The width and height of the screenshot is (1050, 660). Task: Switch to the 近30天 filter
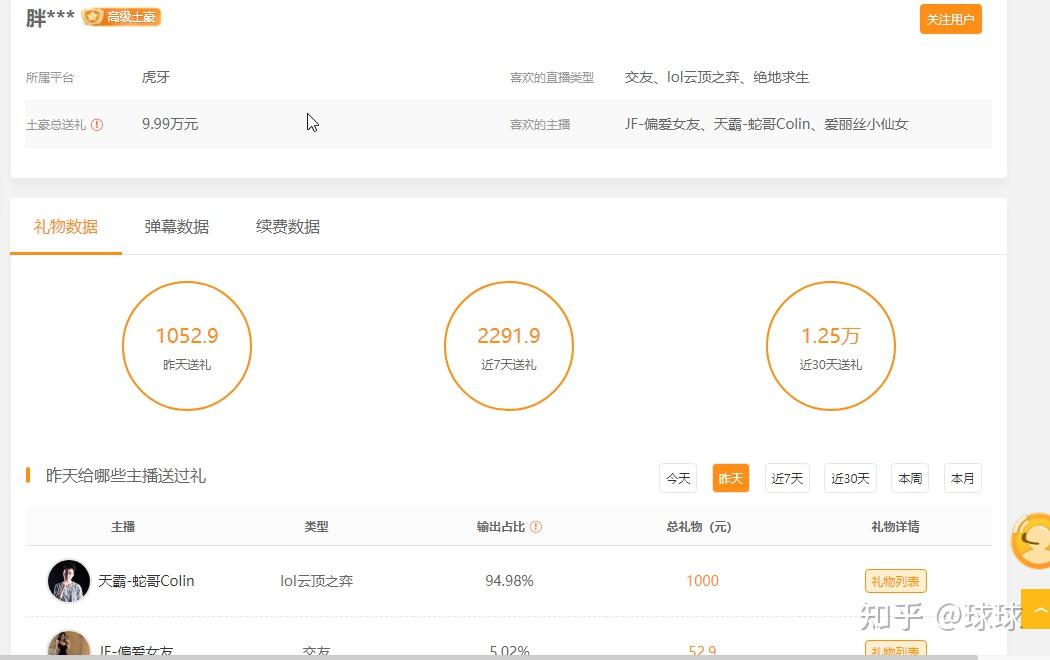(849, 478)
